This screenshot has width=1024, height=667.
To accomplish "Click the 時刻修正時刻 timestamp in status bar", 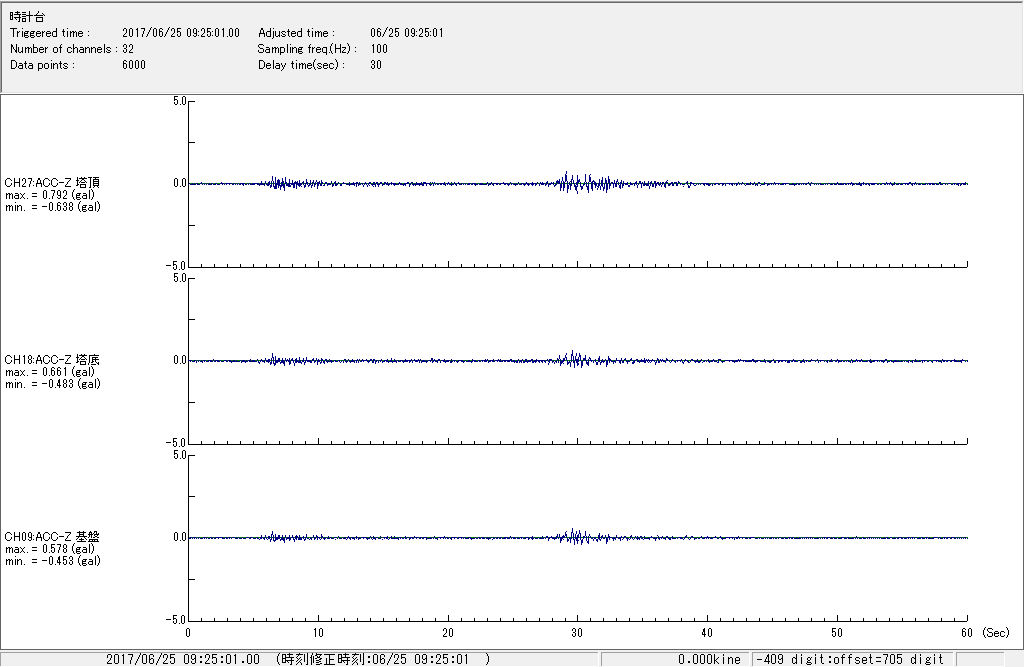I will [383, 659].
